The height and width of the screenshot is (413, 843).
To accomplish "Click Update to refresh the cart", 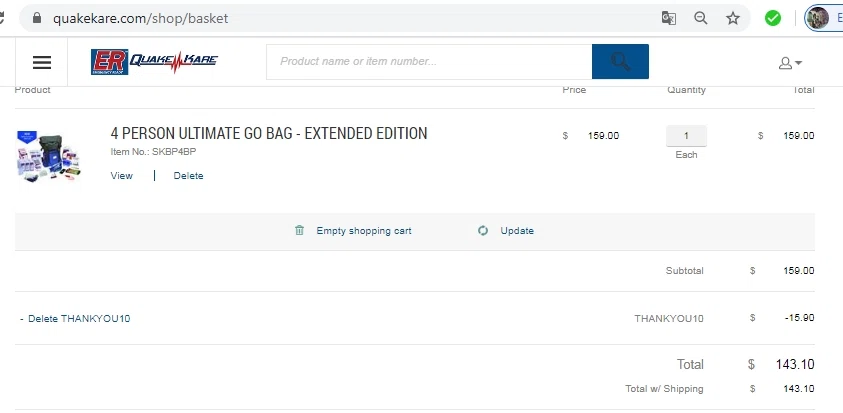I will point(516,231).
